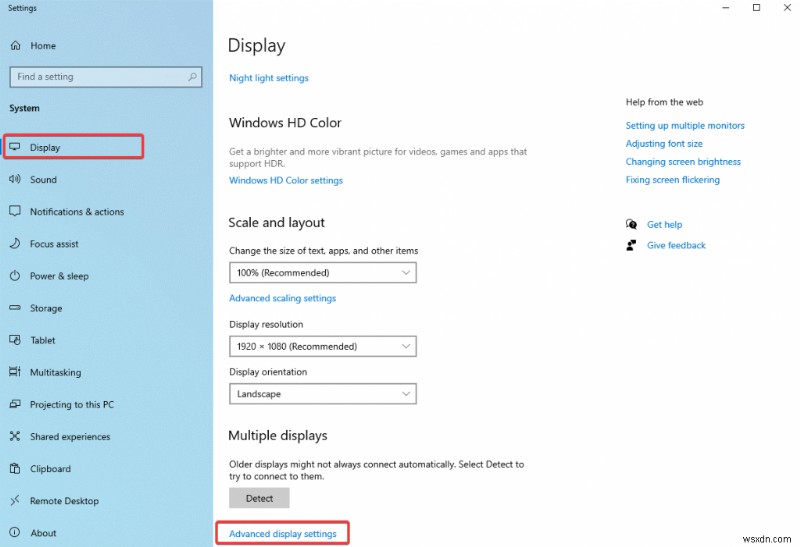Open Notifications & actions icon
This screenshot has height=547, width=800.
[15, 212]
